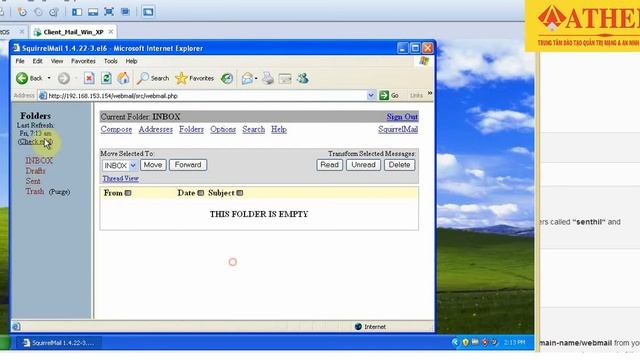The width and height of the screenshot is (640, 360).
Task: Click the 'THIS FOLDER IS EMPTY' message text
Action: [x=259, y=214]
